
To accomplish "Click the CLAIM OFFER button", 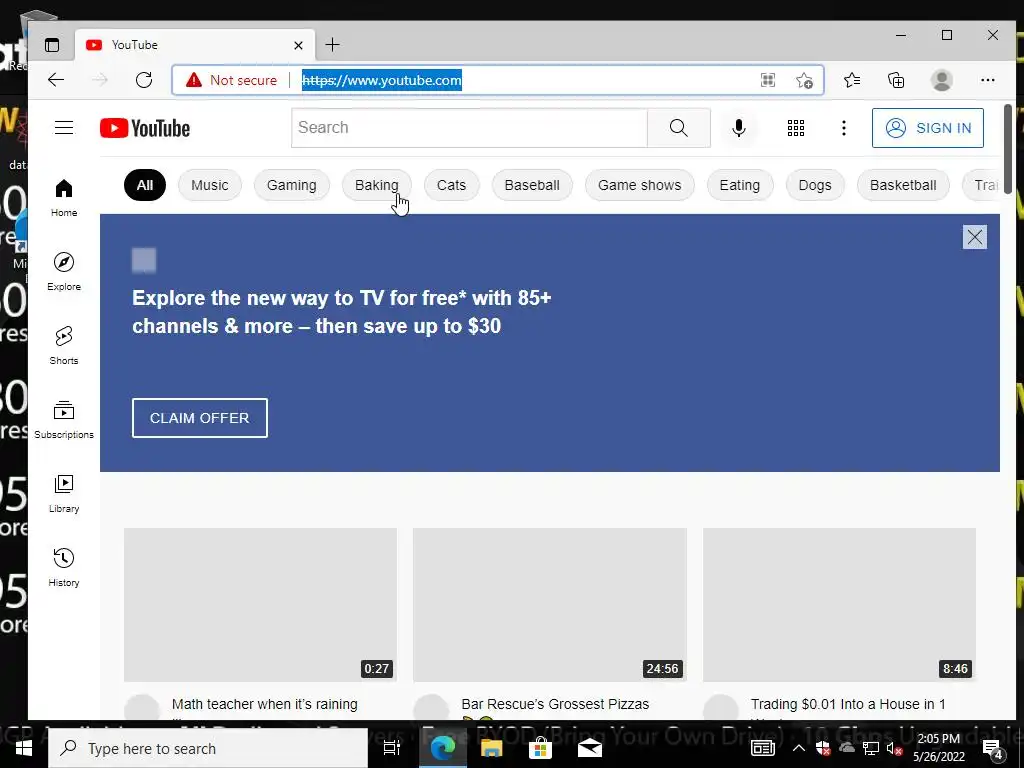I will click(200, 418).
